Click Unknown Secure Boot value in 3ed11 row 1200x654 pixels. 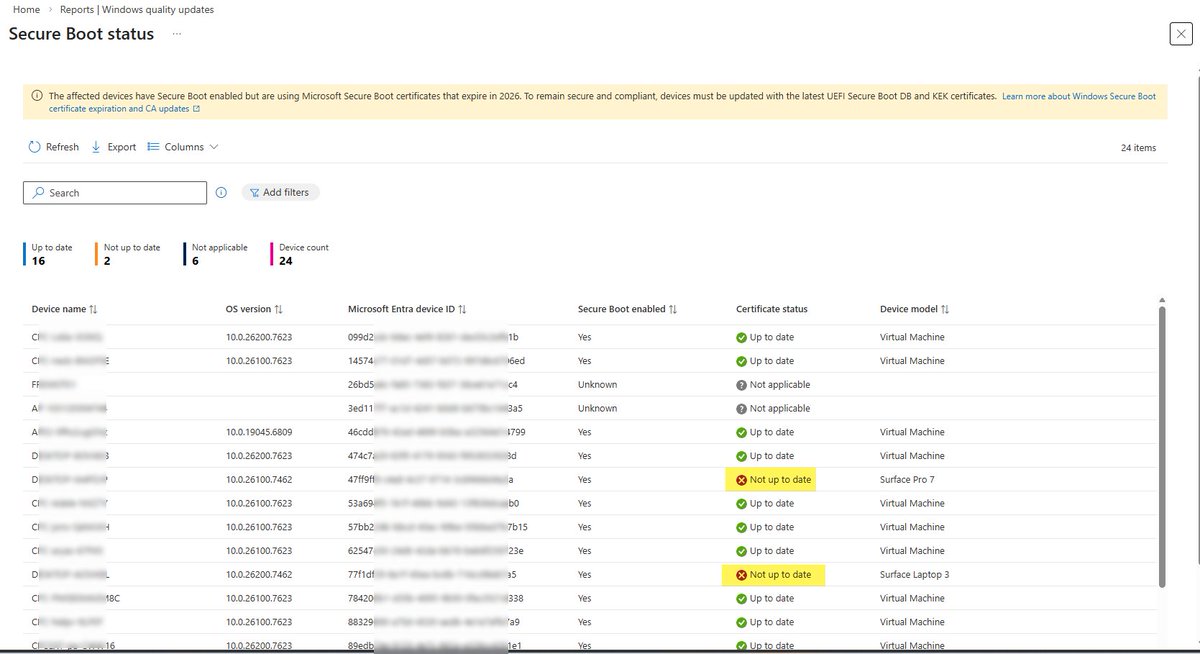point(597,408)
